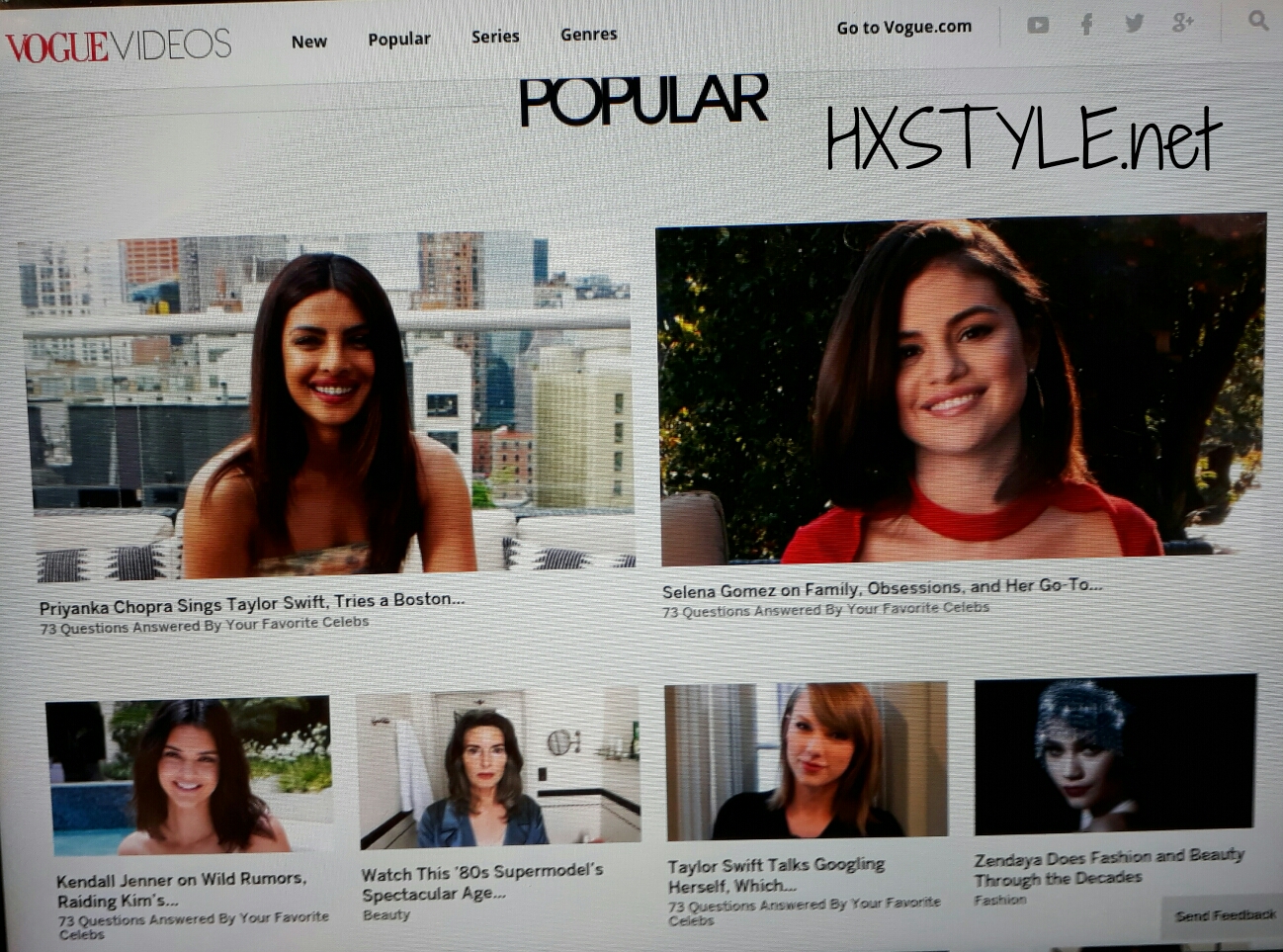Click the Vogue Videos logo
The width and height of the screenshot is (1283, 952).
(119, 45)
